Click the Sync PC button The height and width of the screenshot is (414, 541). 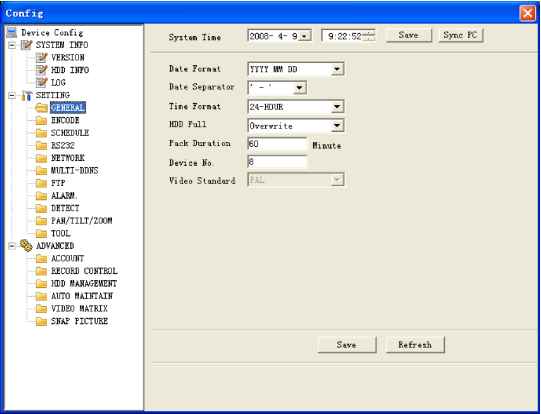461,35
